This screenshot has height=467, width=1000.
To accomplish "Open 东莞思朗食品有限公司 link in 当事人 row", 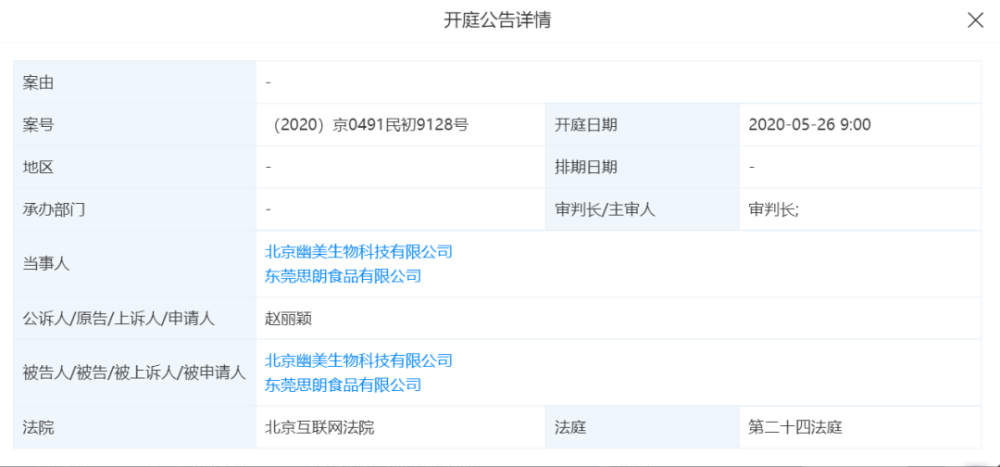I will (343, 275).
